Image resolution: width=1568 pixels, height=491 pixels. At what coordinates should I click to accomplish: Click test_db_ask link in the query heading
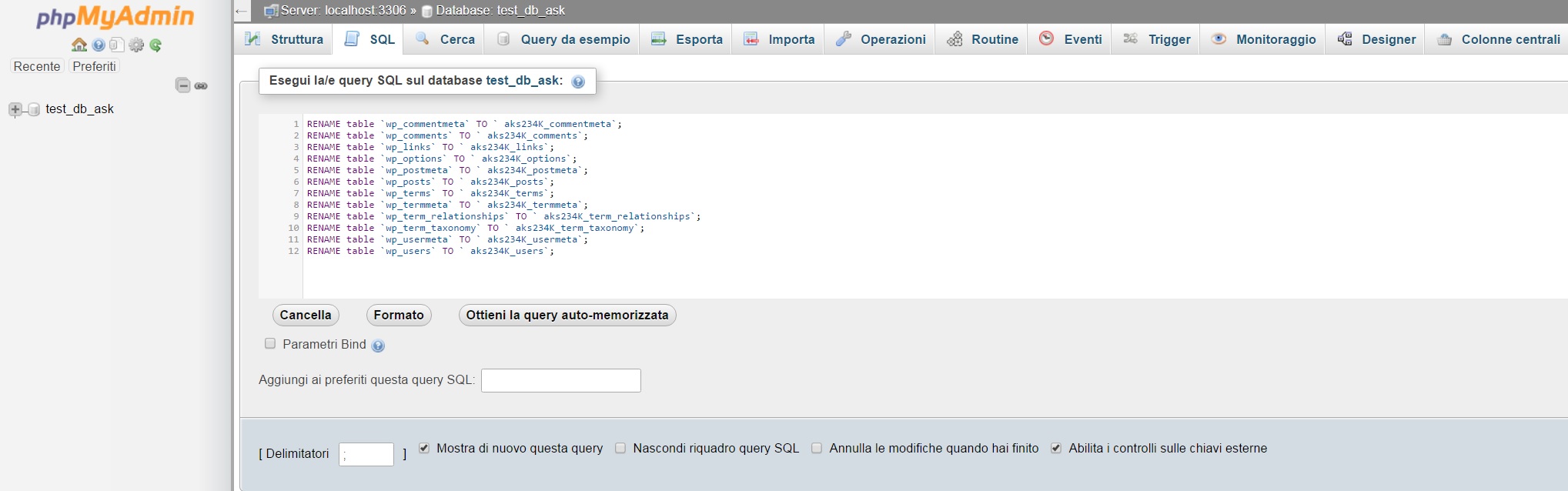click(x=523, y=81)
